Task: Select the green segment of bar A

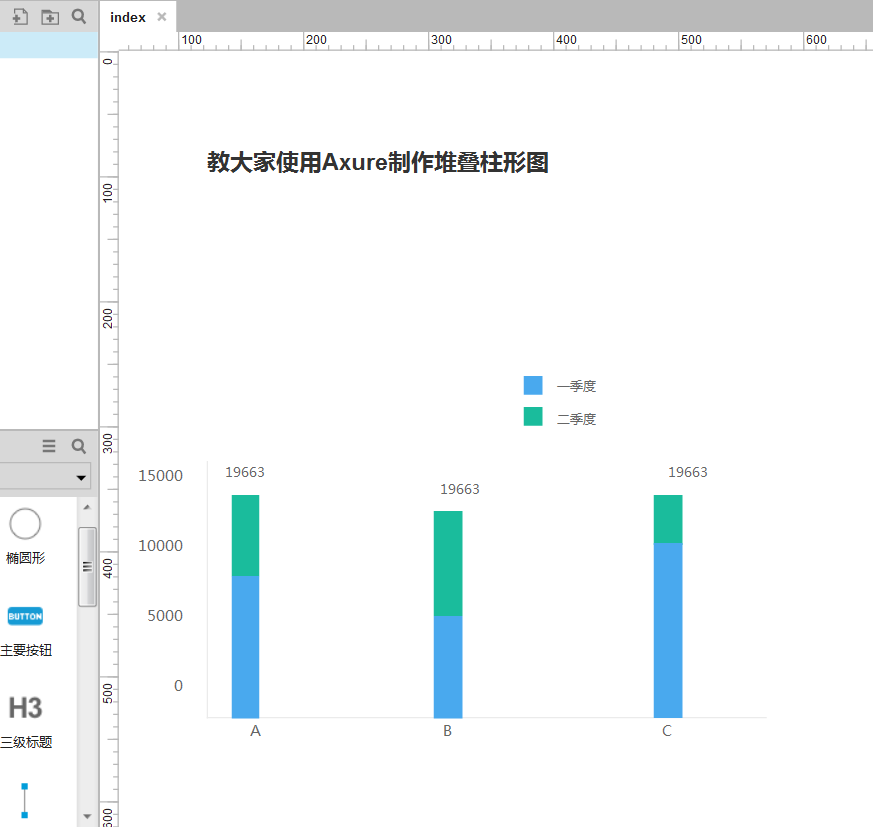Action: (246, 535)
